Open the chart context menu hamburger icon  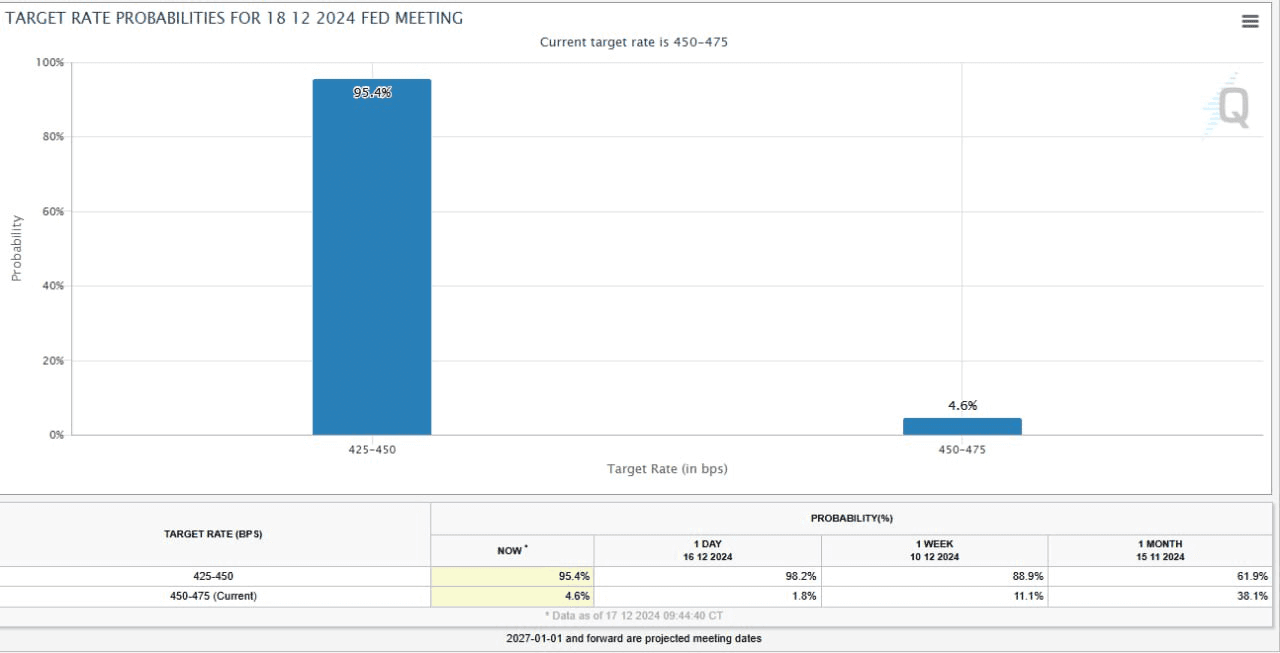(1250, 21)
